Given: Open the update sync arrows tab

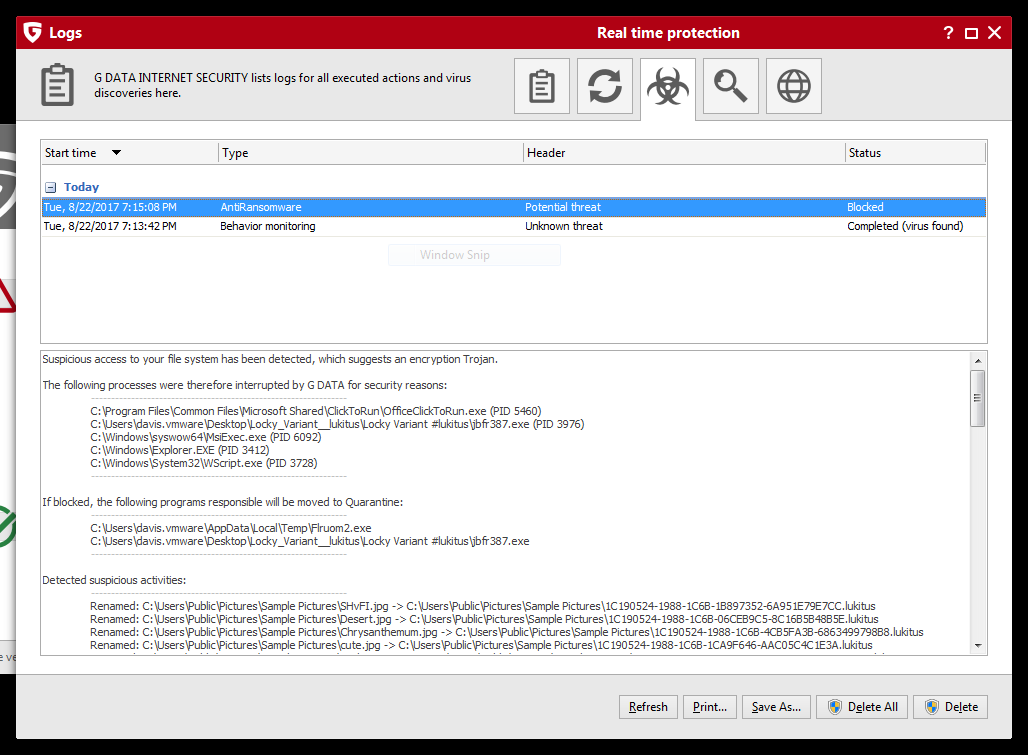Looking at the screenshot, I should coord(604,86).
